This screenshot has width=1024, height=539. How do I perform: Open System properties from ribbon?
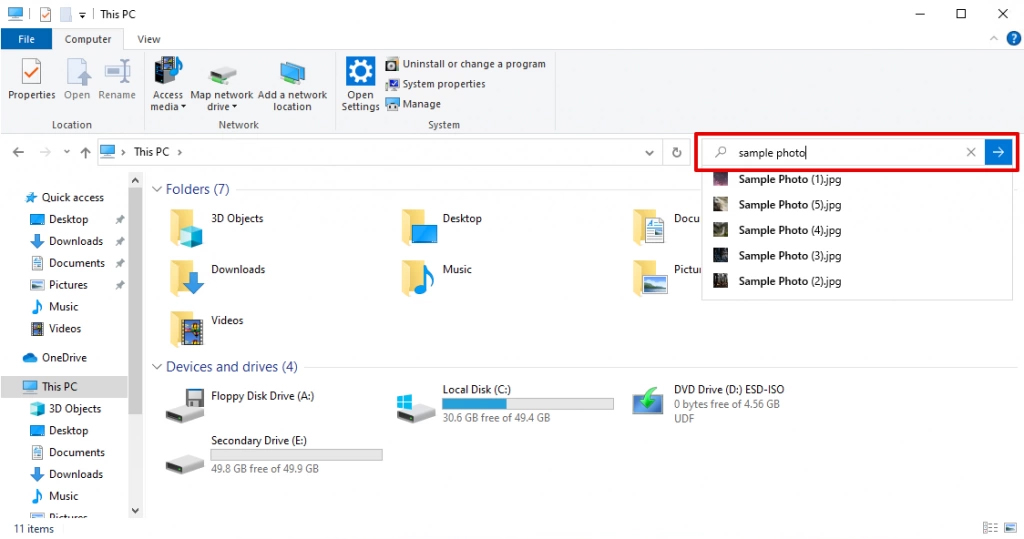pos(435,84)
